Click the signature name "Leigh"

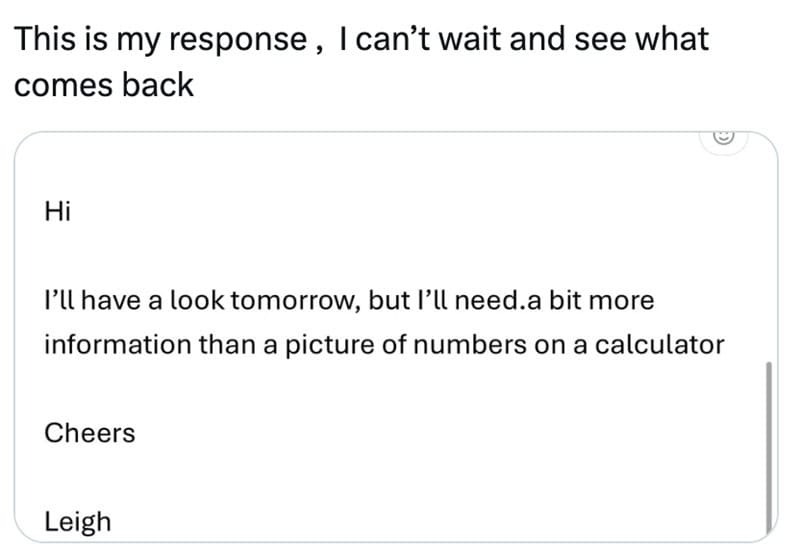(78, 520)
